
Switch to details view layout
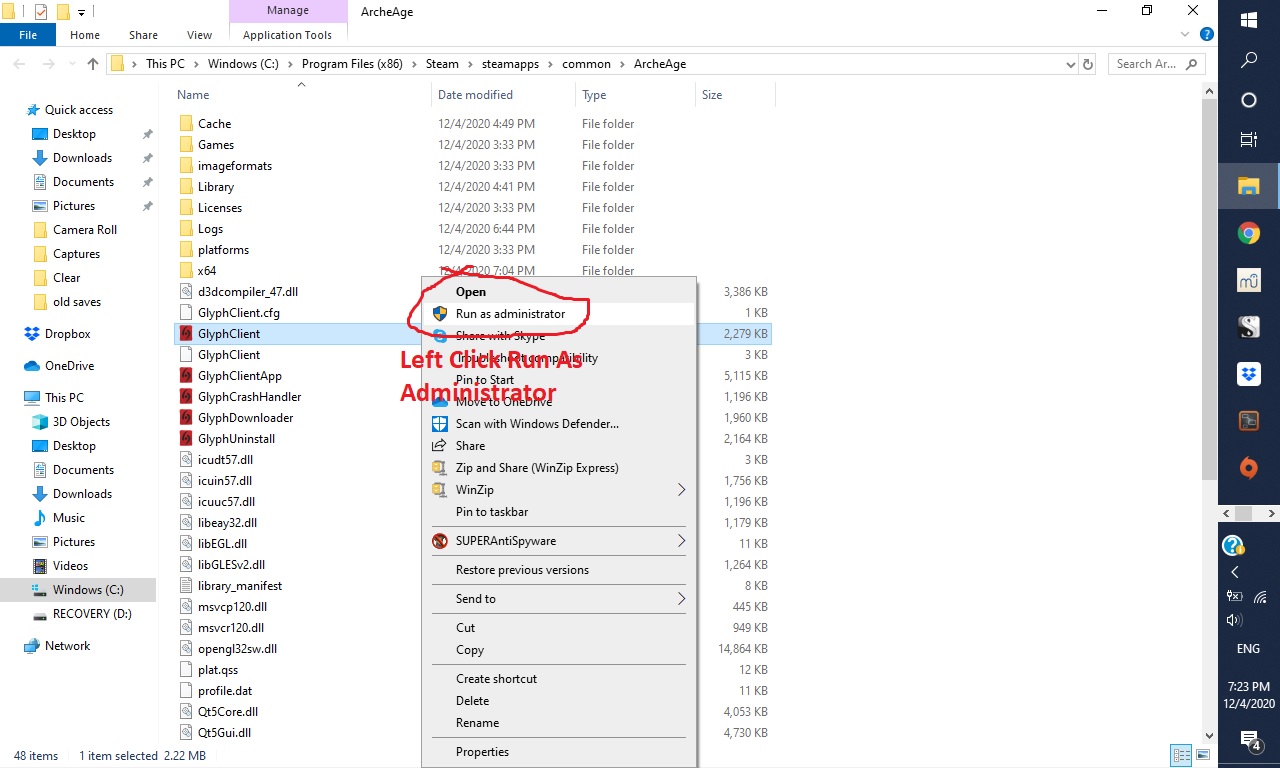click(x=1182, y=756)
